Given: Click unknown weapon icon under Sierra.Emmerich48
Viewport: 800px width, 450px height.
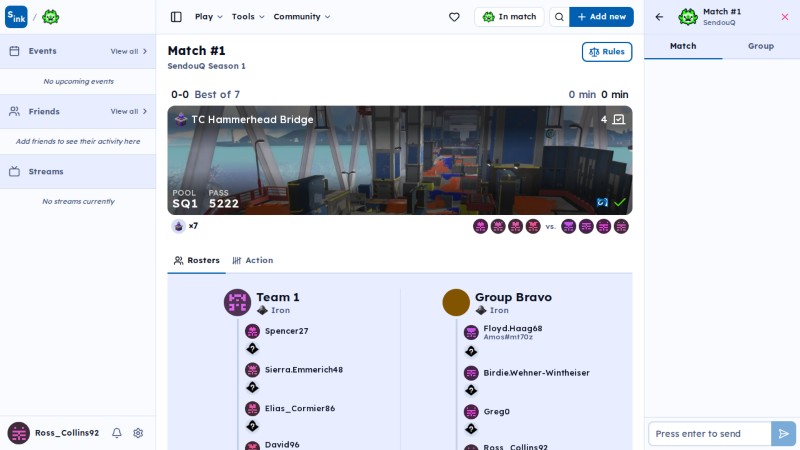Looking at the screenshot, I should [x=252, y=388].
